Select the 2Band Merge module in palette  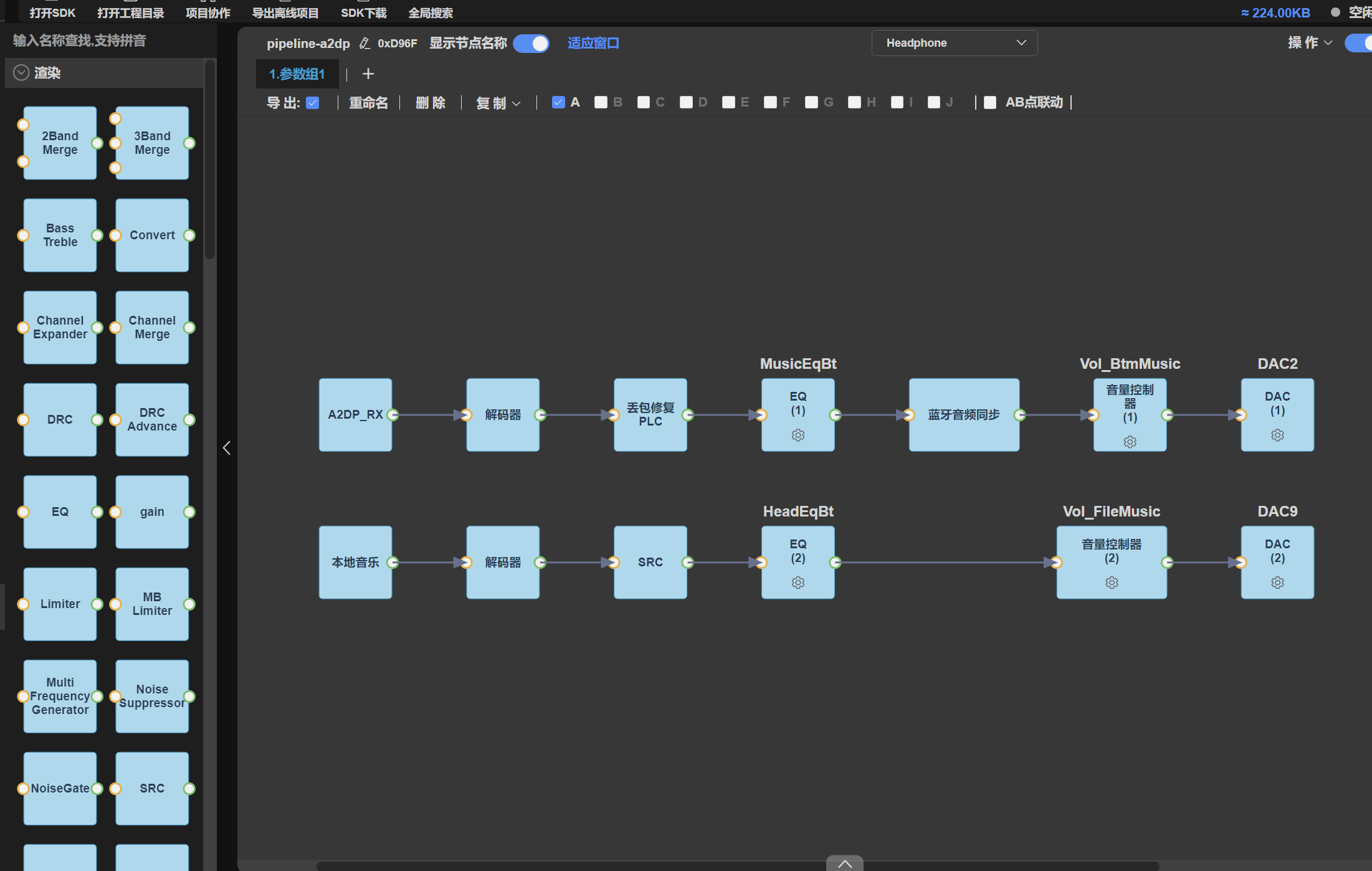tap(60, 143)
